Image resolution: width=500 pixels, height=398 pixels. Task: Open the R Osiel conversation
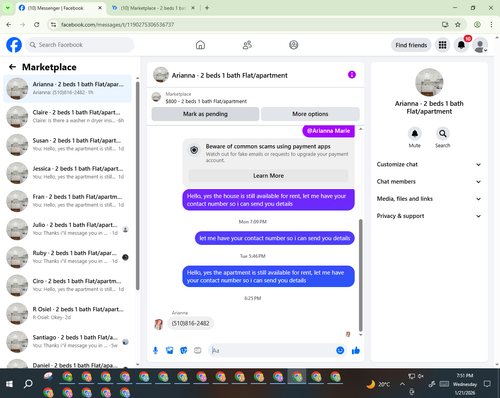(68, 313)
